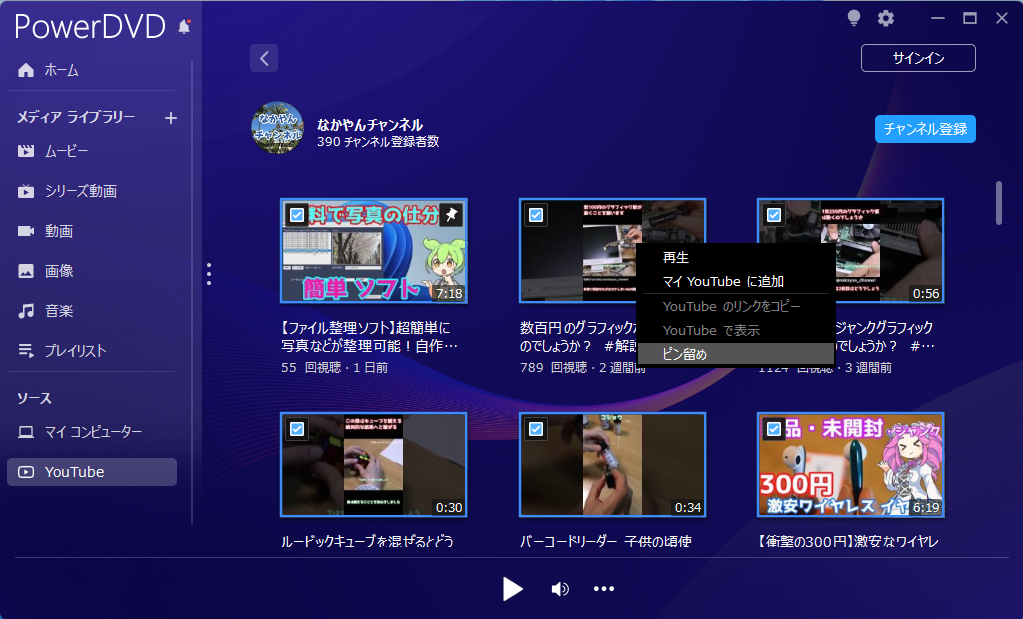This screenshot has width=1023, height=619.
Task: Click the バーコードリーダー video title
Action: coord(605,541)
